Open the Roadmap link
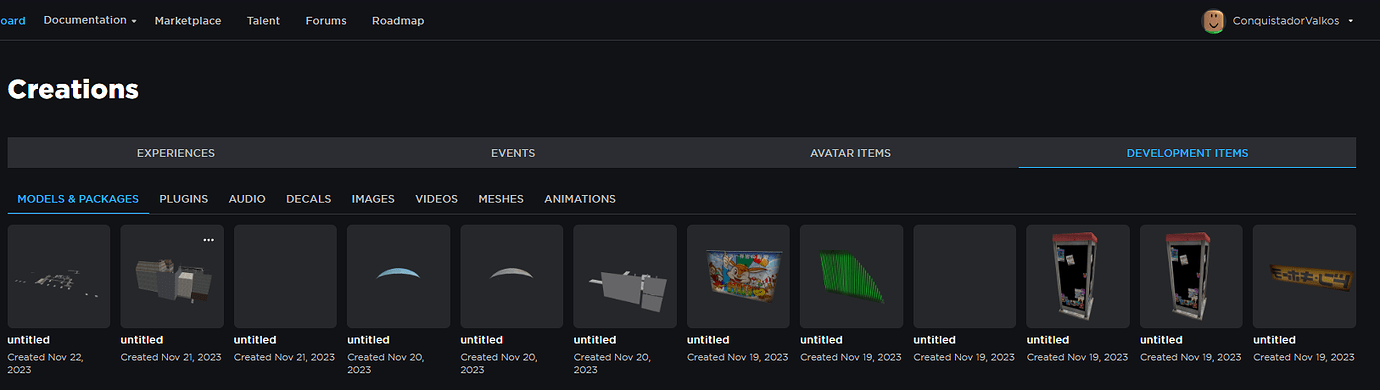Image resolution: width=1380 pixels, height=390 pixels. [398, 21]
